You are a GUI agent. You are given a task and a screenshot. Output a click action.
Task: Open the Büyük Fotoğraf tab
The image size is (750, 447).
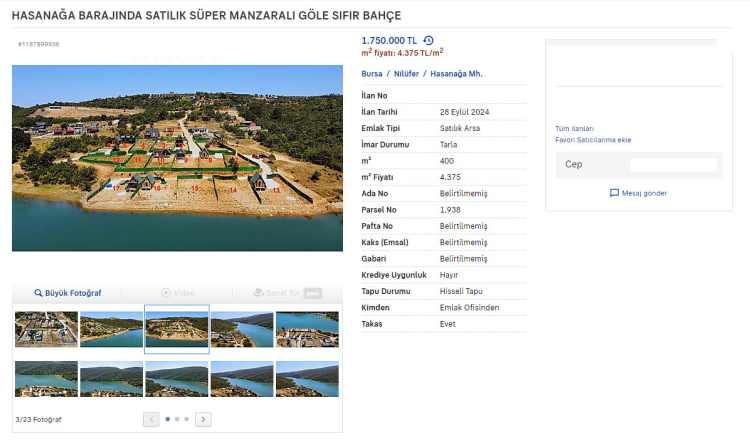tap(67, 293)
